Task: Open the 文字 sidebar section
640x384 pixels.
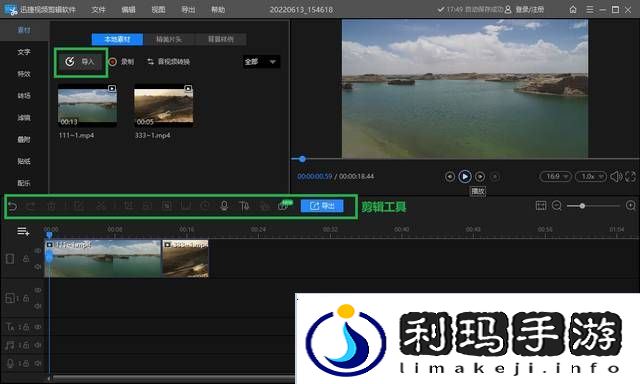Action: [24, 52]
